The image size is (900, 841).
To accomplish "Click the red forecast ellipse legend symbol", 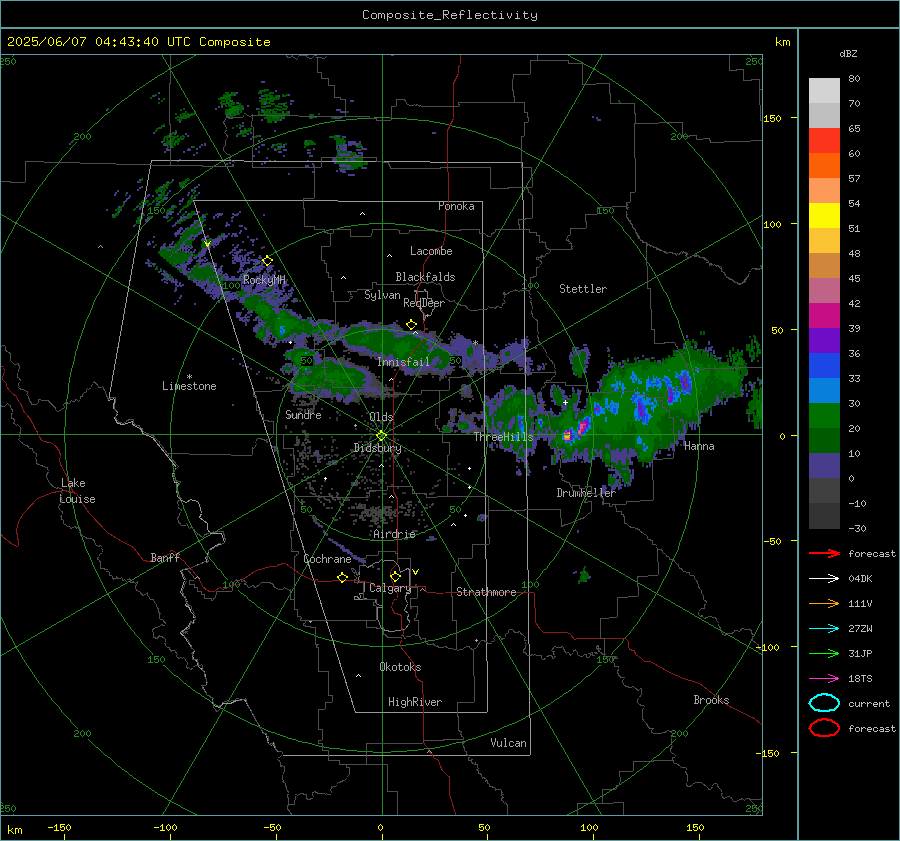I will point(824,728).
